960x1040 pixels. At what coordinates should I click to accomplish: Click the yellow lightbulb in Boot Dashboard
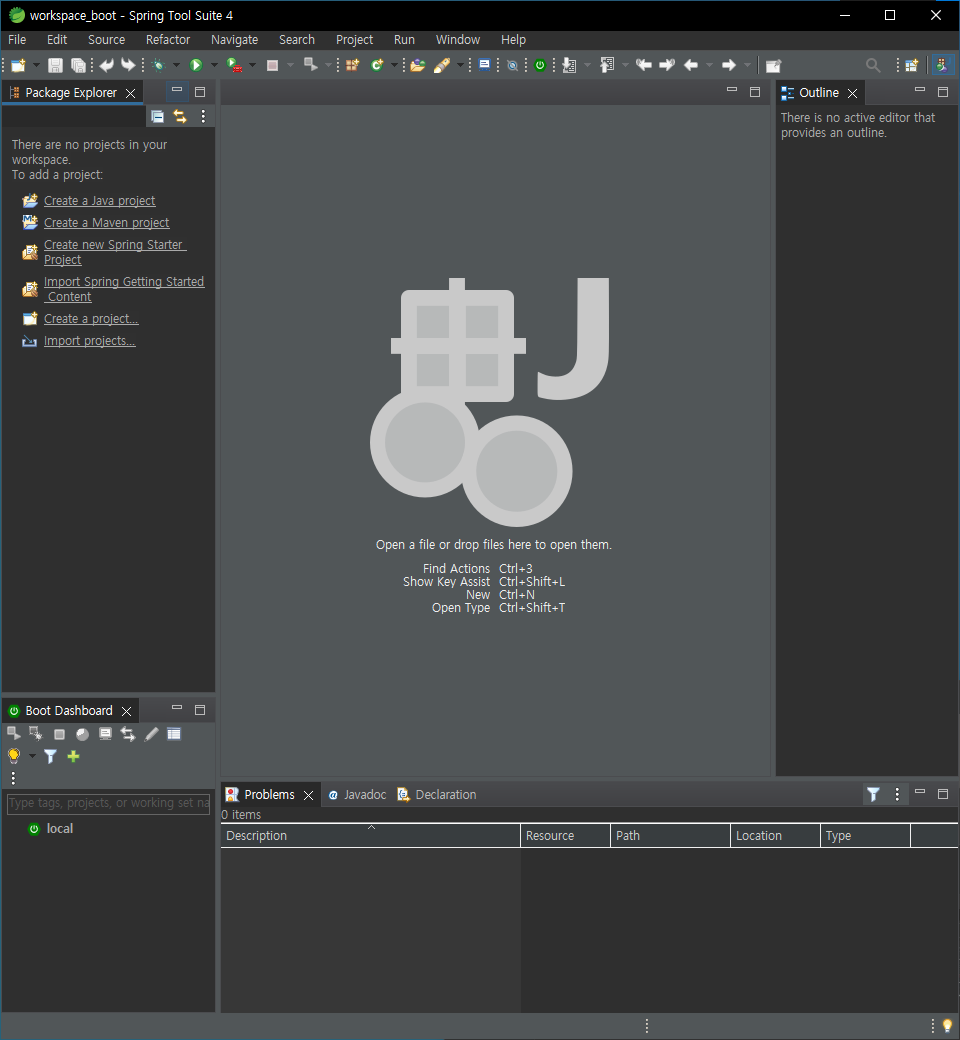(13, 756)
